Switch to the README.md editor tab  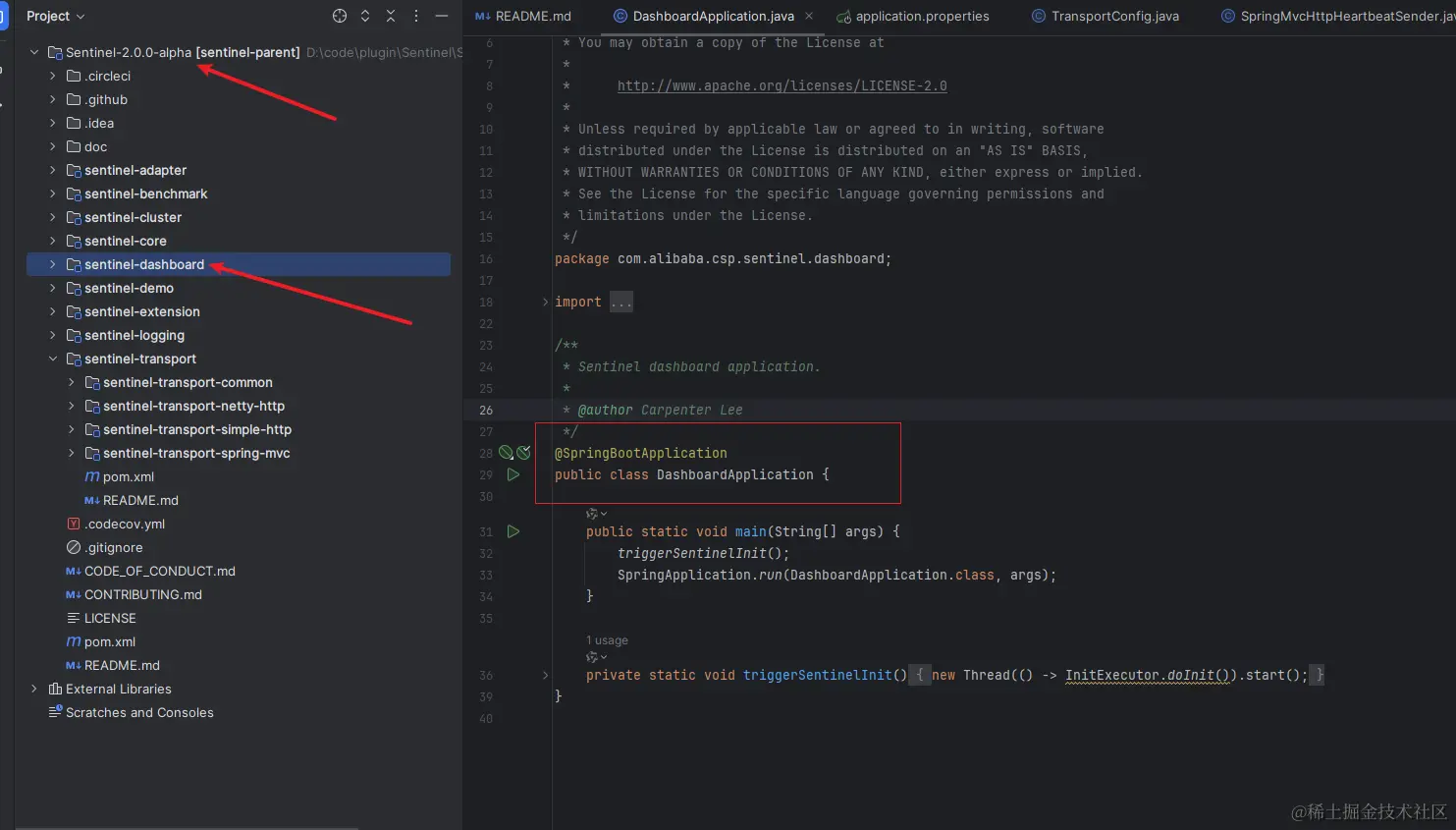point(523,16)
